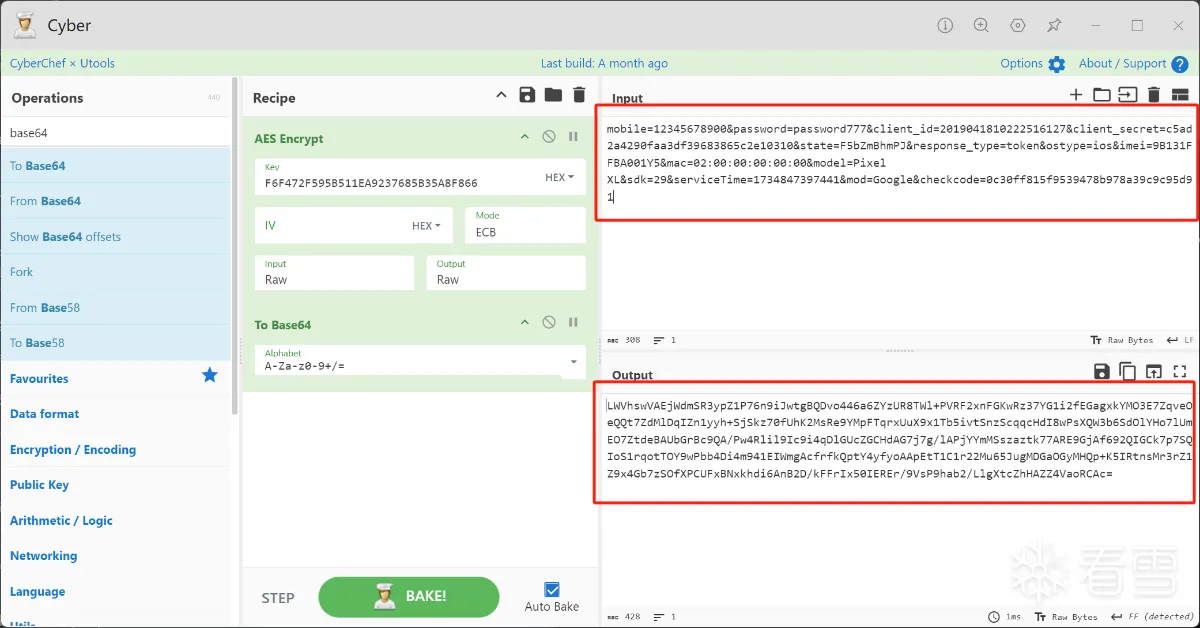This screenshot has height=628, width=1200.
Task: Collapse the AES Encrypt operation
Action: click(x=524, y=137)
